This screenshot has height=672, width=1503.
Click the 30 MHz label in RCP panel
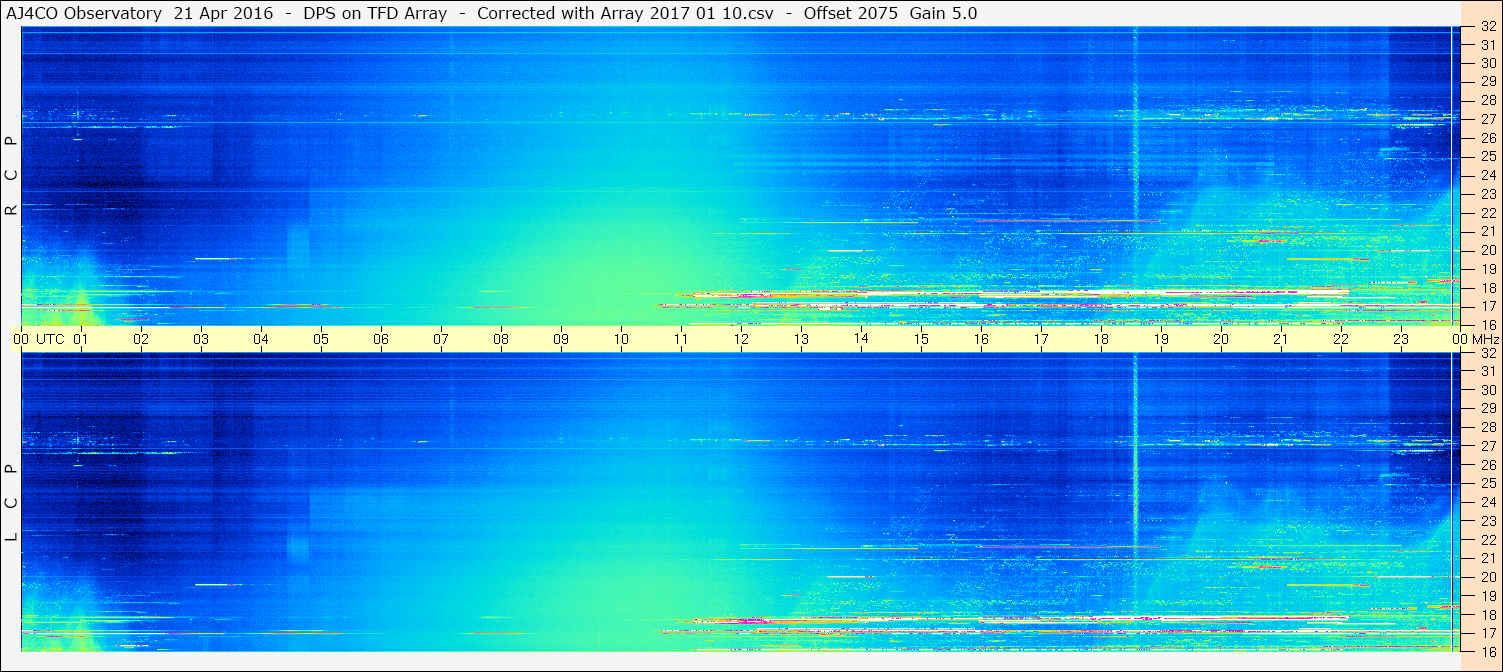[x=1487, y=63]
